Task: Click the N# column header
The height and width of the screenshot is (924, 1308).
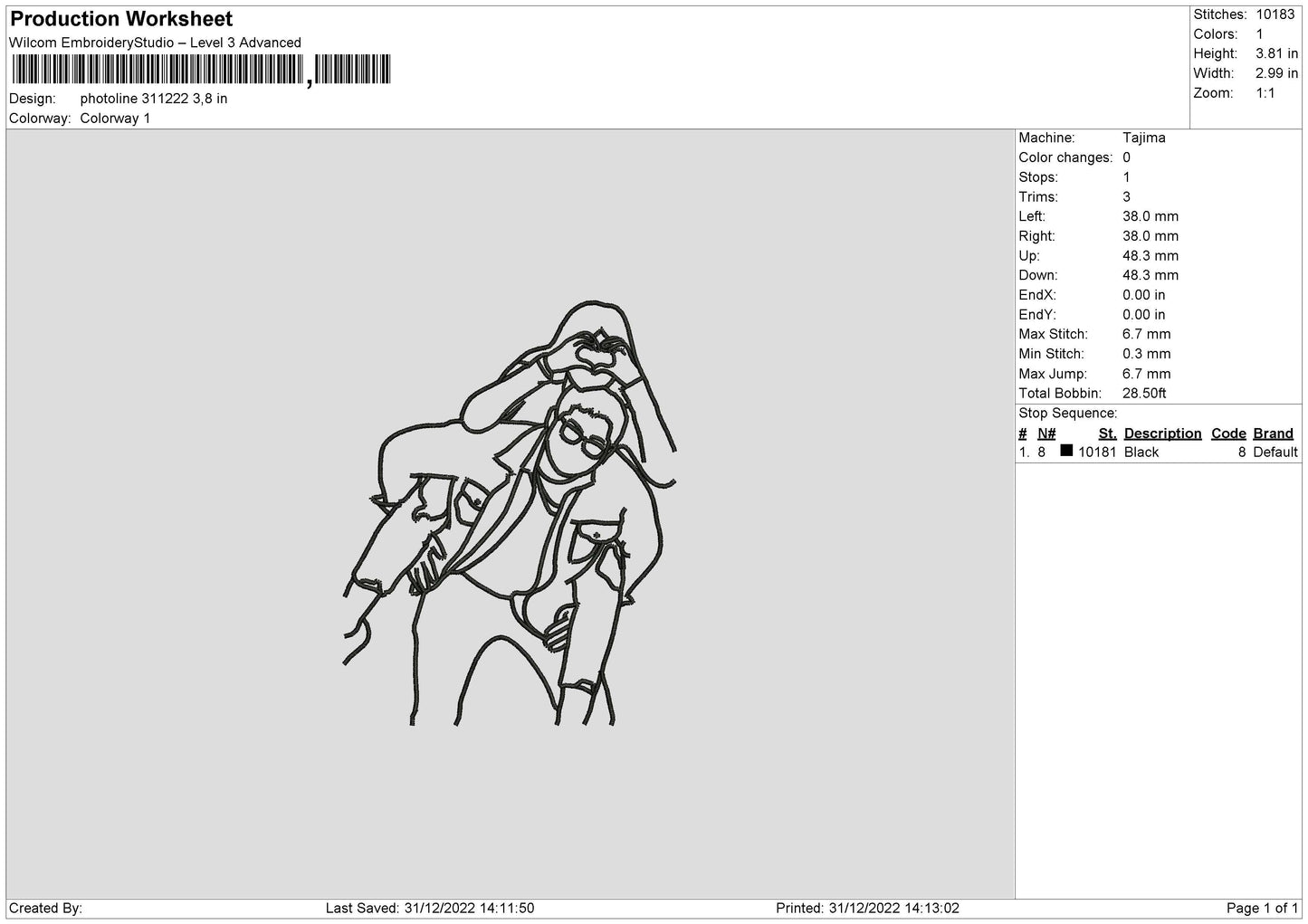Action: pyautogui.click(x=1046, y=433)
